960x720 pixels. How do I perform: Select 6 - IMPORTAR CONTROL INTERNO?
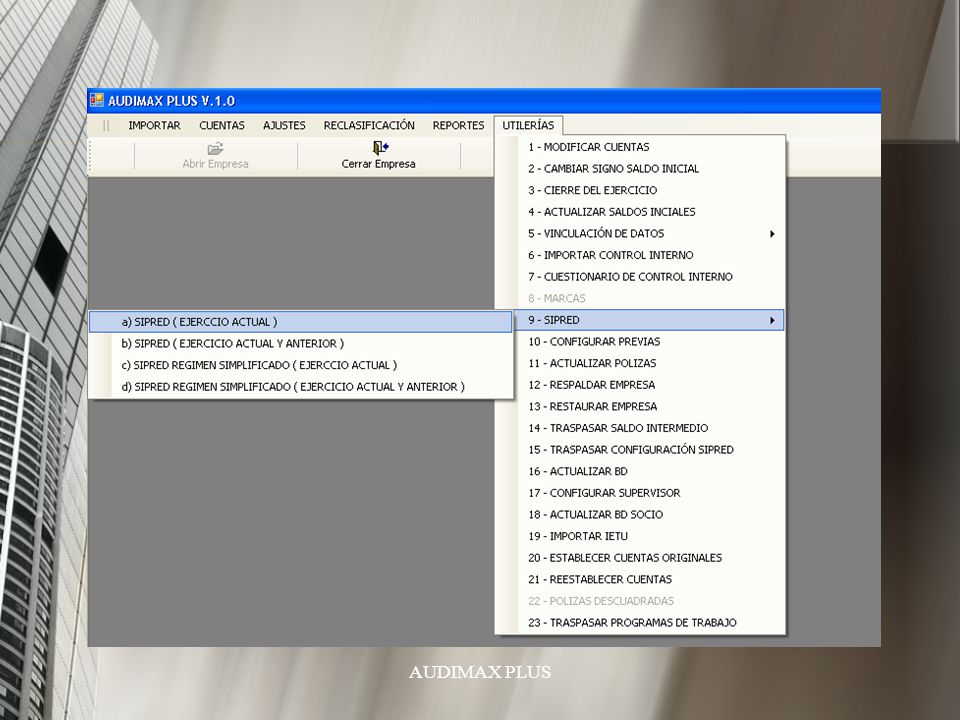coord(640,255)
